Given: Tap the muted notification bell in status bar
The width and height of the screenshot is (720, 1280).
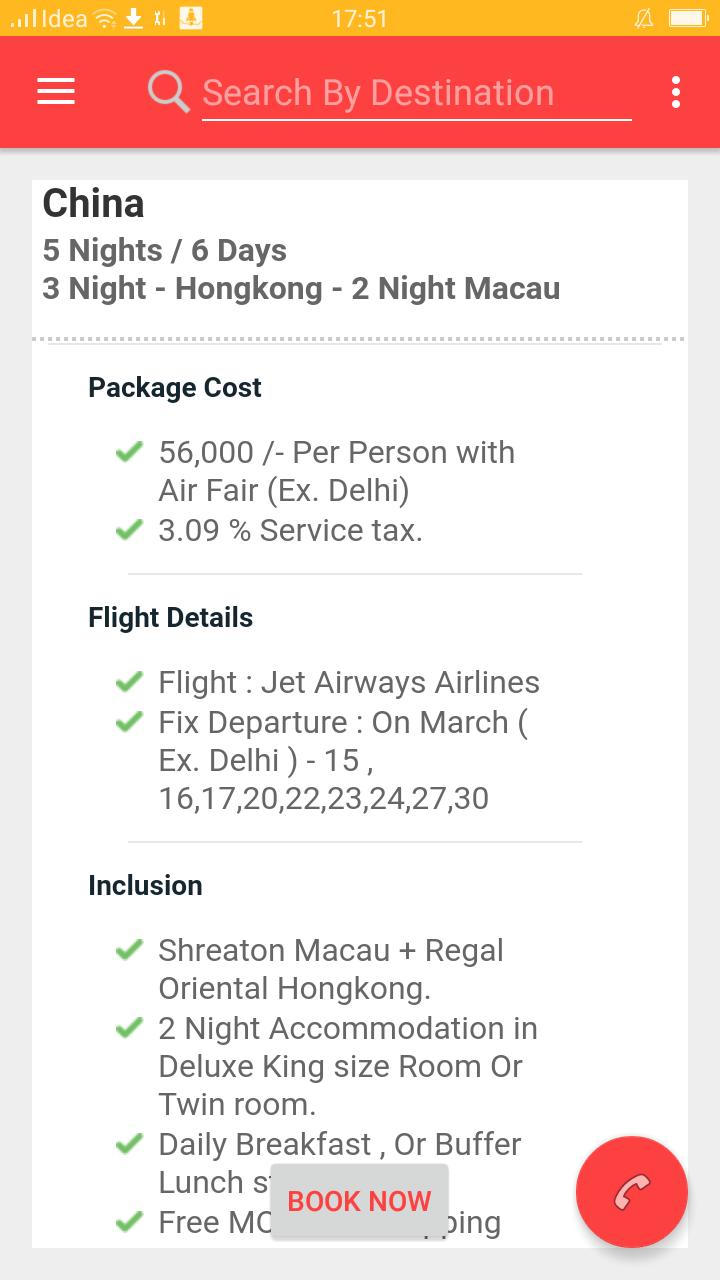Looking at the screenshot, I should (x=645, y=18).
